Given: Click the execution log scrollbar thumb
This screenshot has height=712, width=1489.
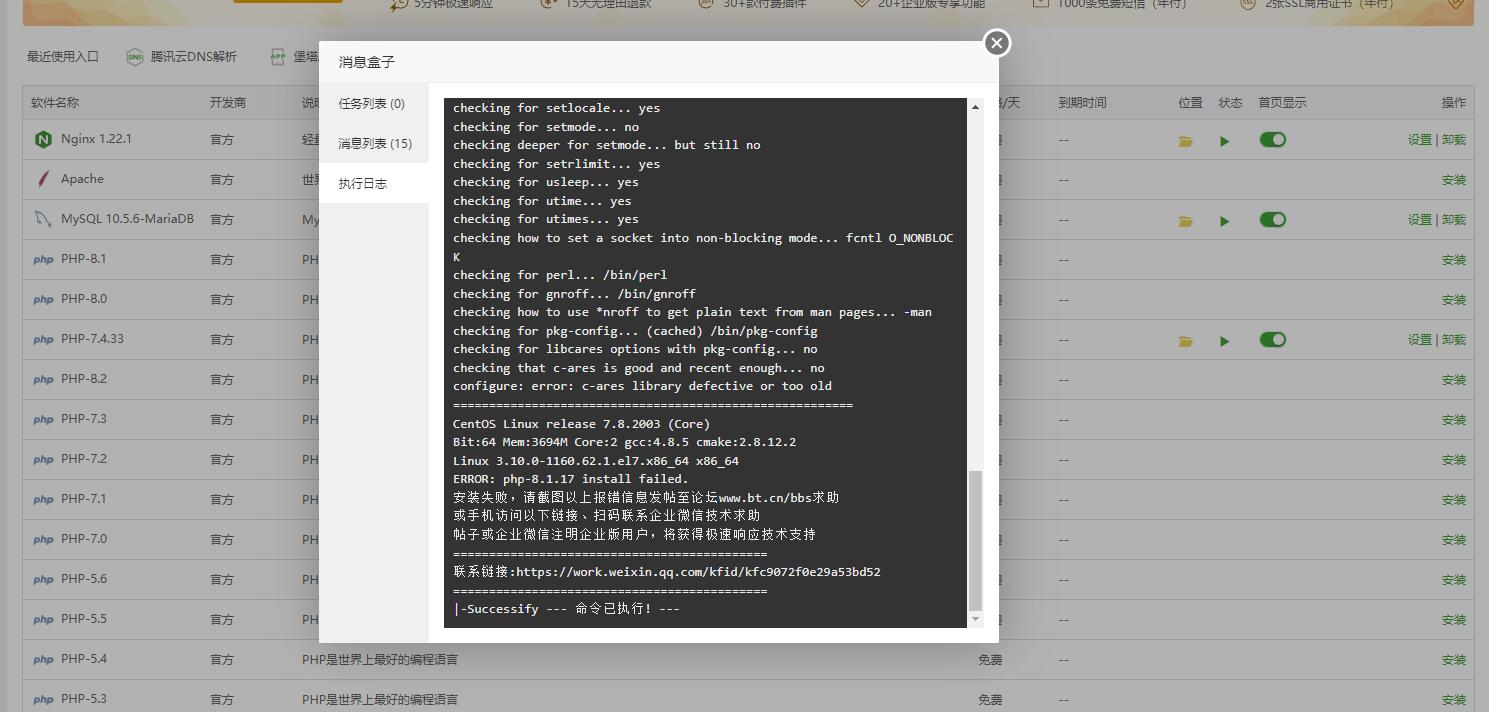Looking at the screenshot, I should [x=976, y=541].
